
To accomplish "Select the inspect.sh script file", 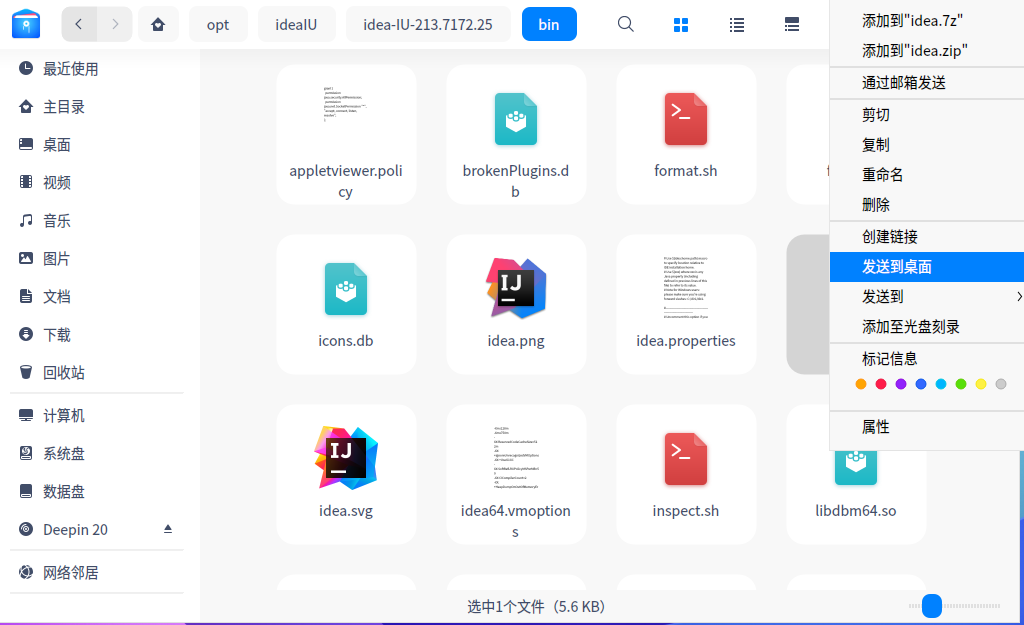I will pos(686,474).
